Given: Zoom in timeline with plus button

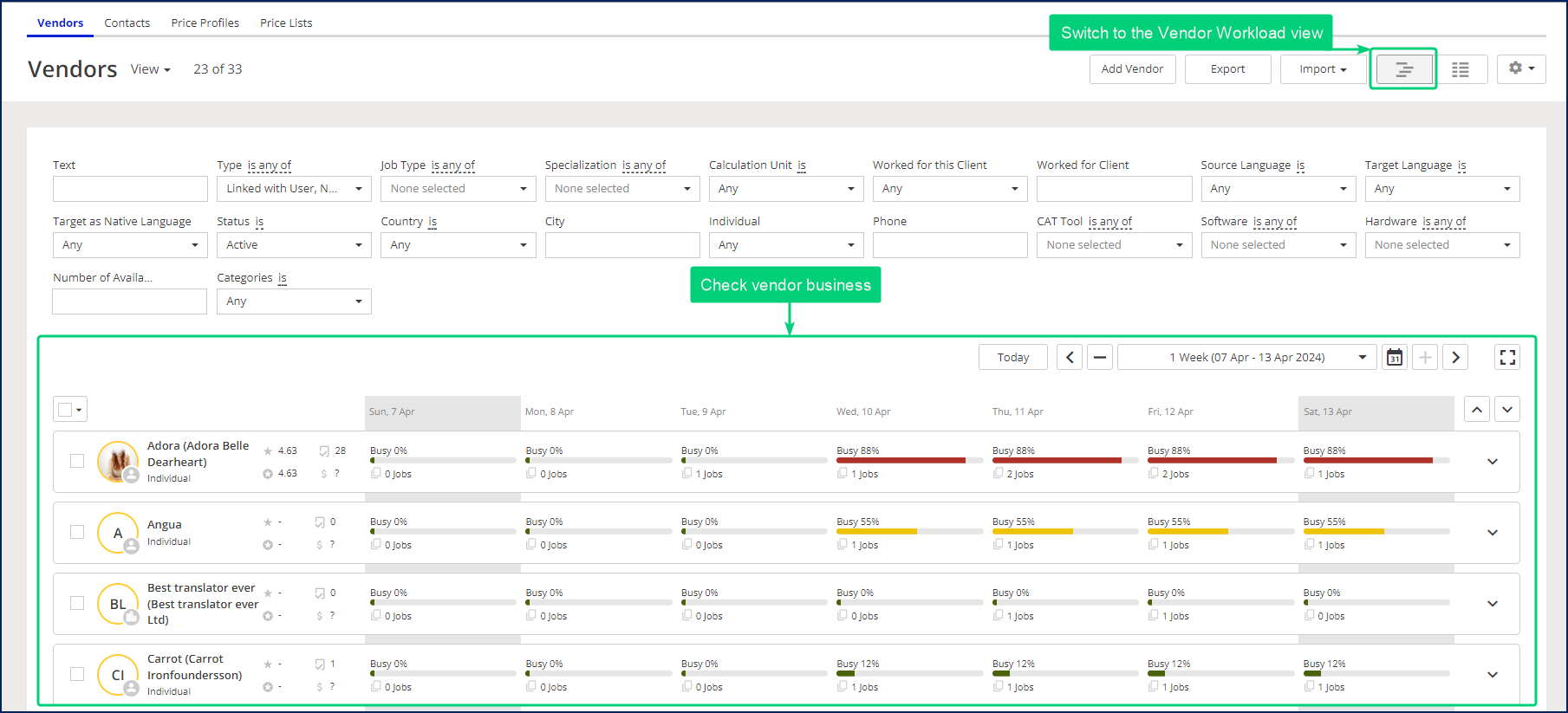Looking at the screenshot, I should coord(1425,357).
